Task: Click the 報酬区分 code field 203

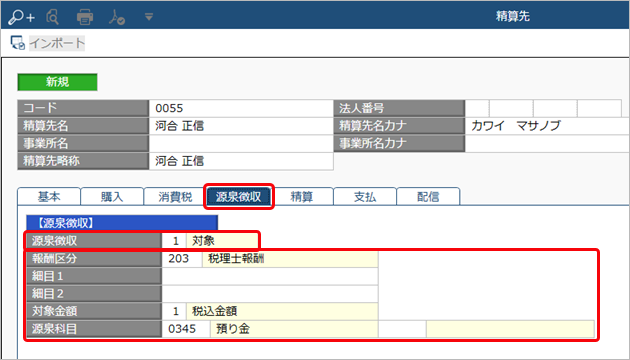Action: 182,258
